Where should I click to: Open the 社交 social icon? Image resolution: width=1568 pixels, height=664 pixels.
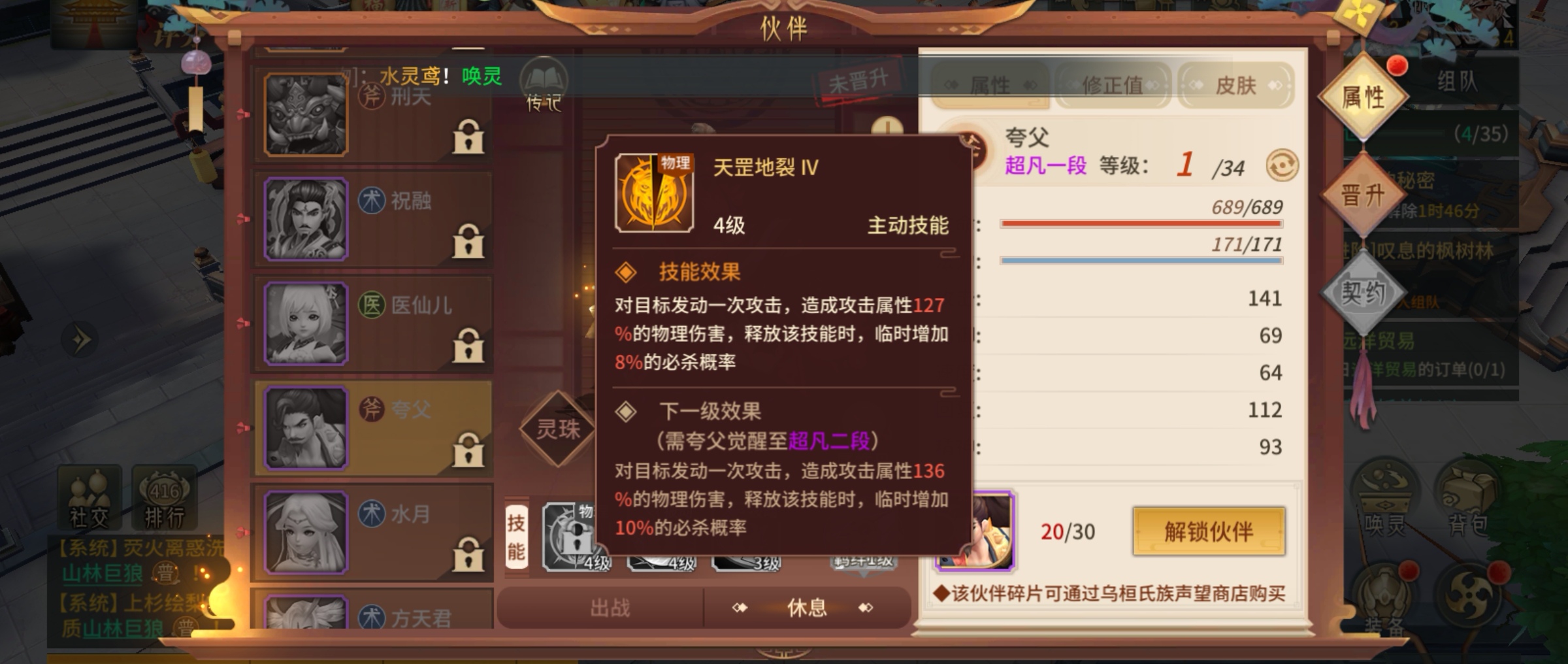pyautogui.click(x=89, y=498)
